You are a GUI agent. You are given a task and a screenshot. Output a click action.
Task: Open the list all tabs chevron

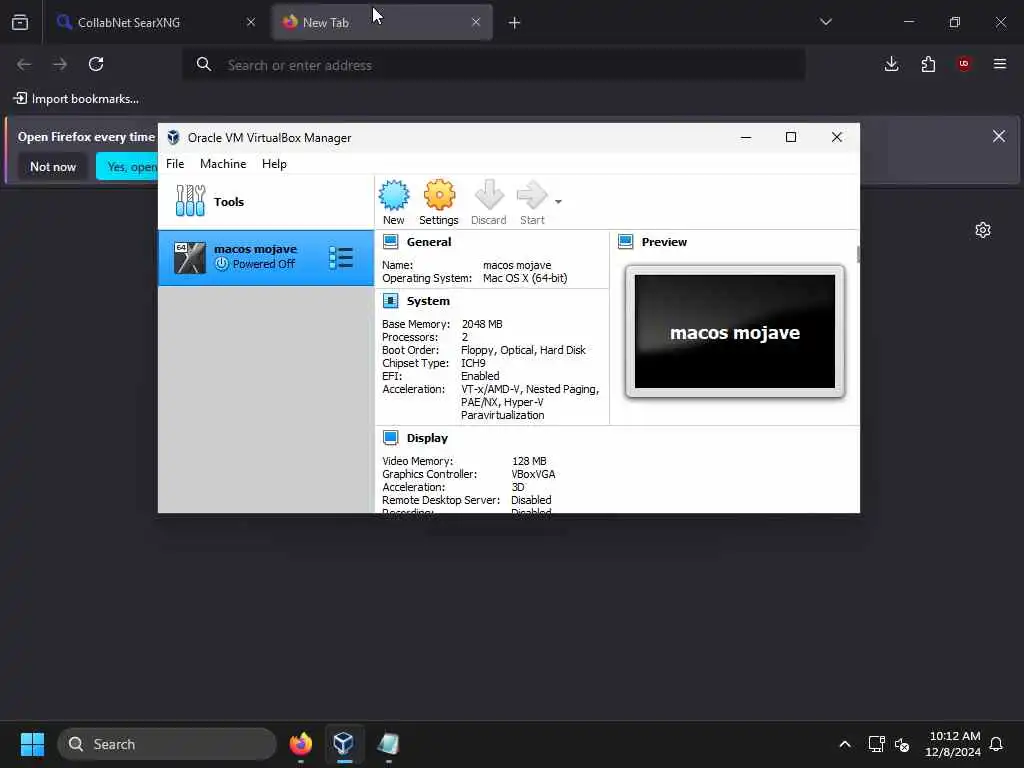(x=825, y=22)
